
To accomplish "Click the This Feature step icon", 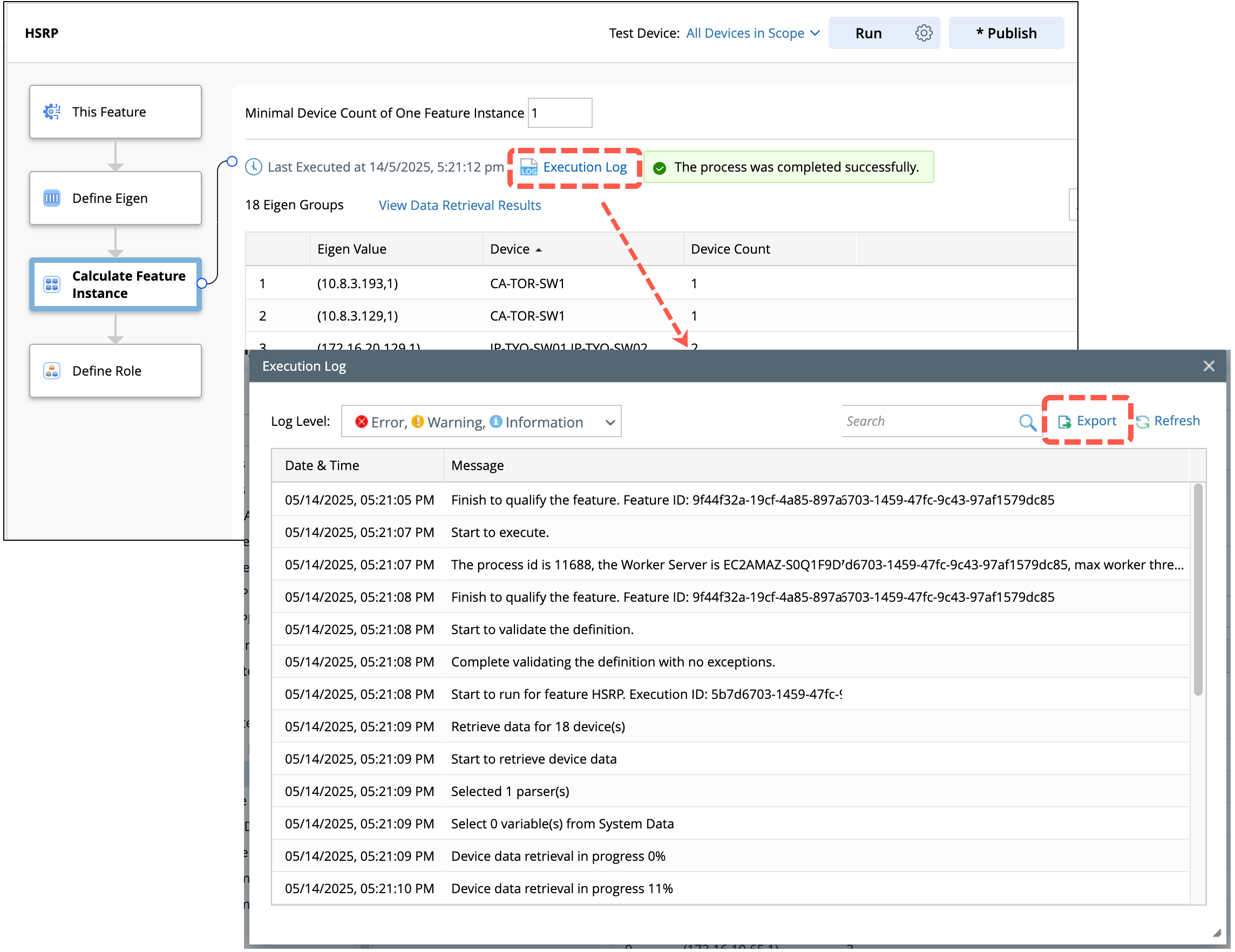I will (x=52, y=112).
